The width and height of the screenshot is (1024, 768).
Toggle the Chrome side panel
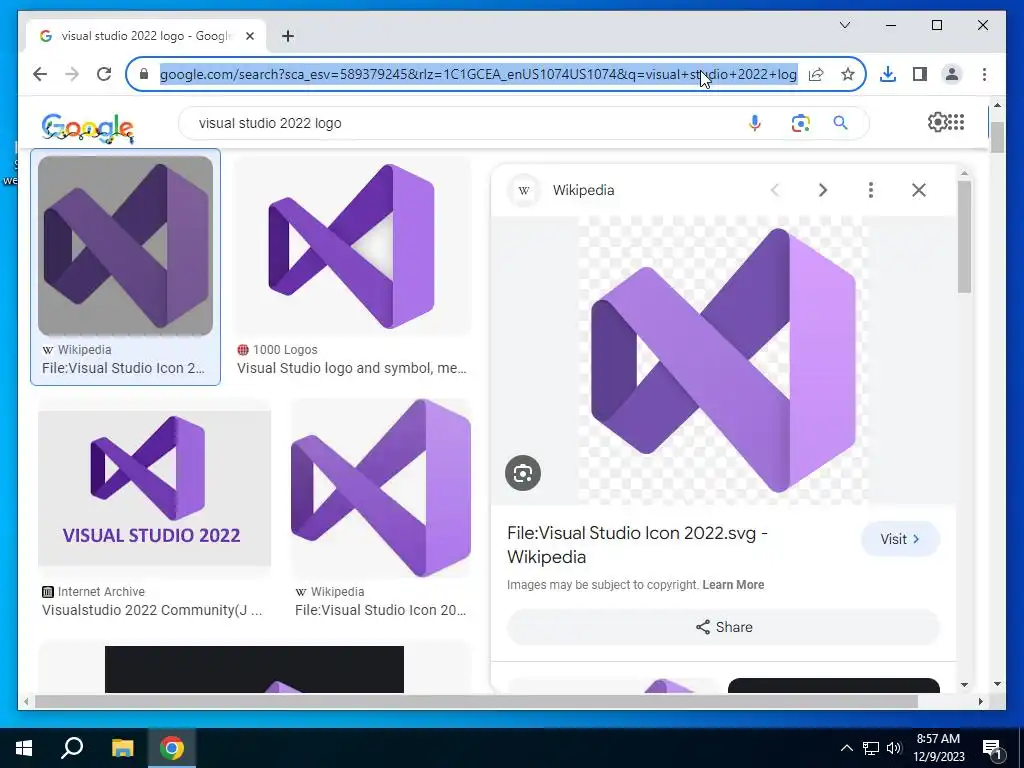point(920,74)
